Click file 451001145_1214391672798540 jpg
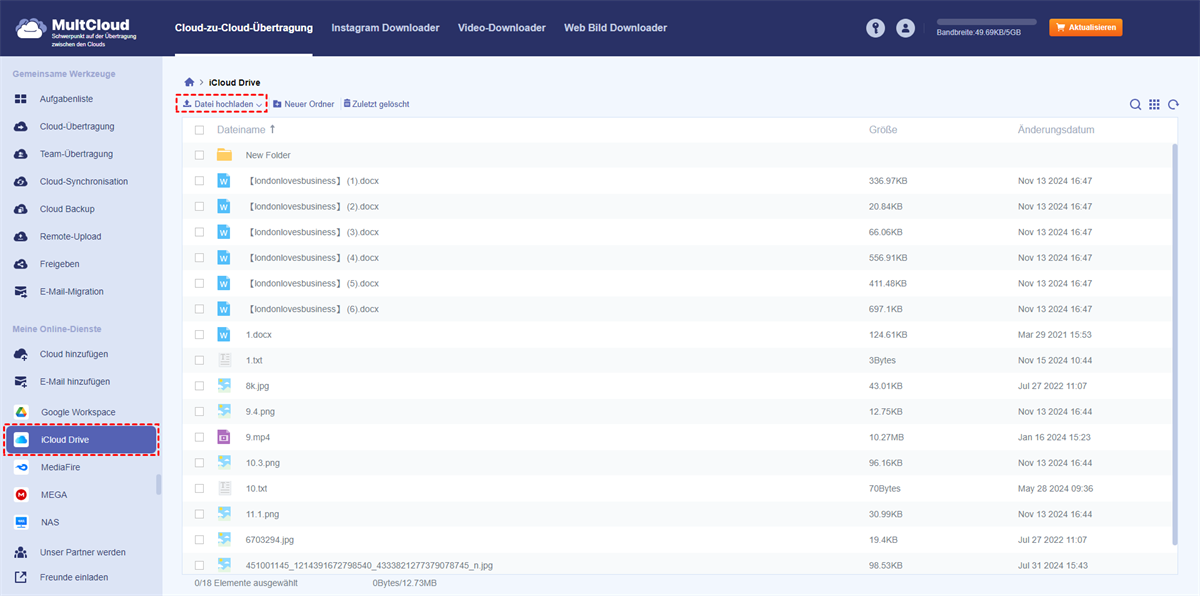 pos(369,565)
